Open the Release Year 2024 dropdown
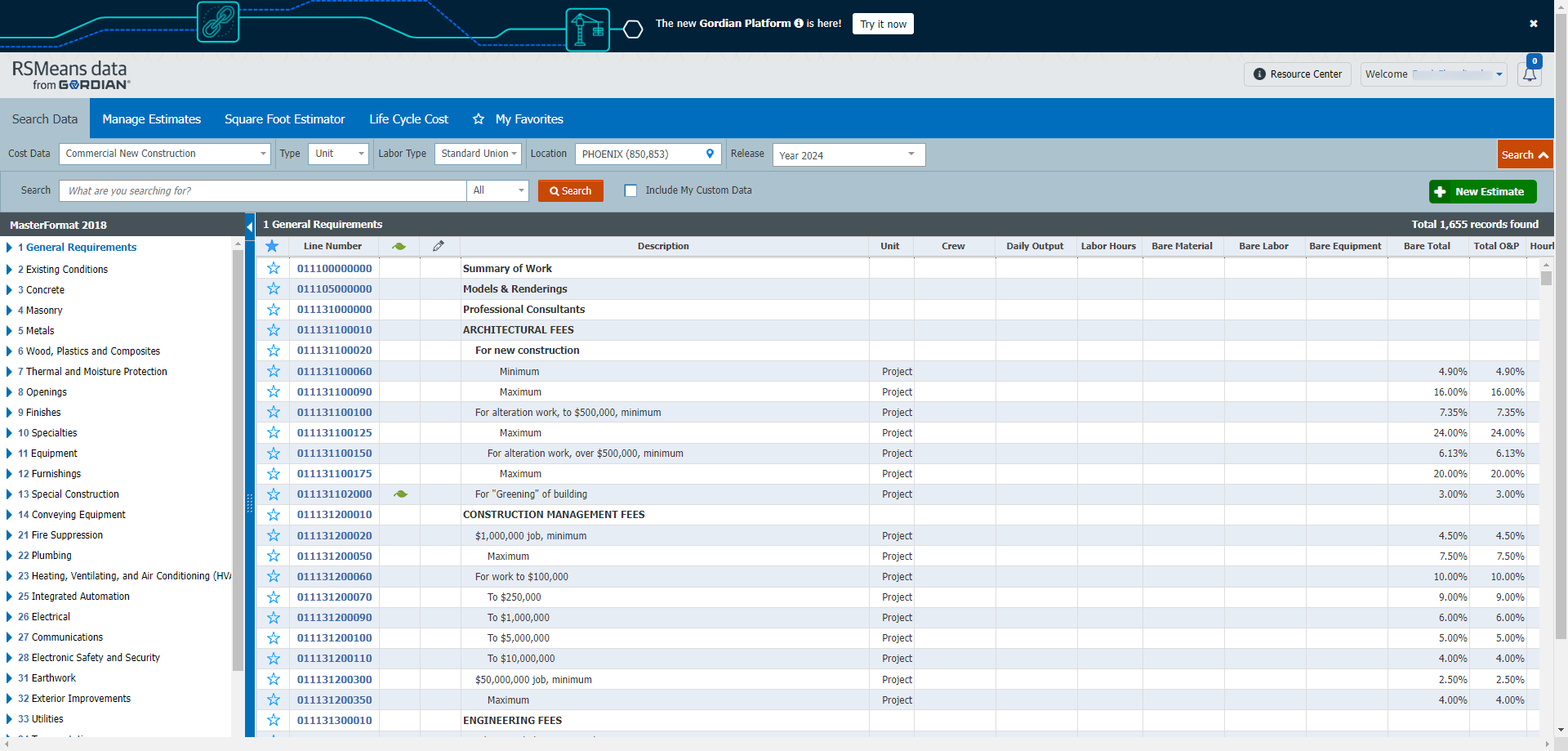Screen dimensions: 1568x751 [x=848, y=154]
